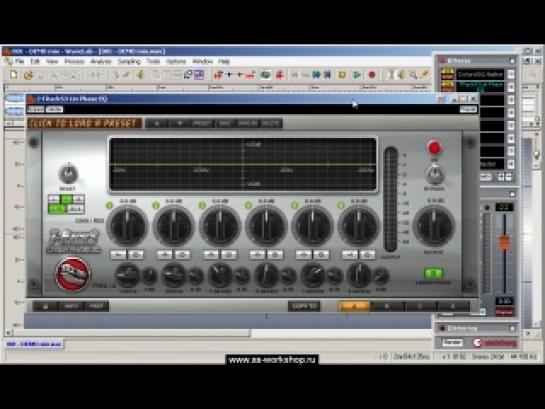Collapse the Effects panel in Master Section

pyautogui.click(x=512, y=61)
